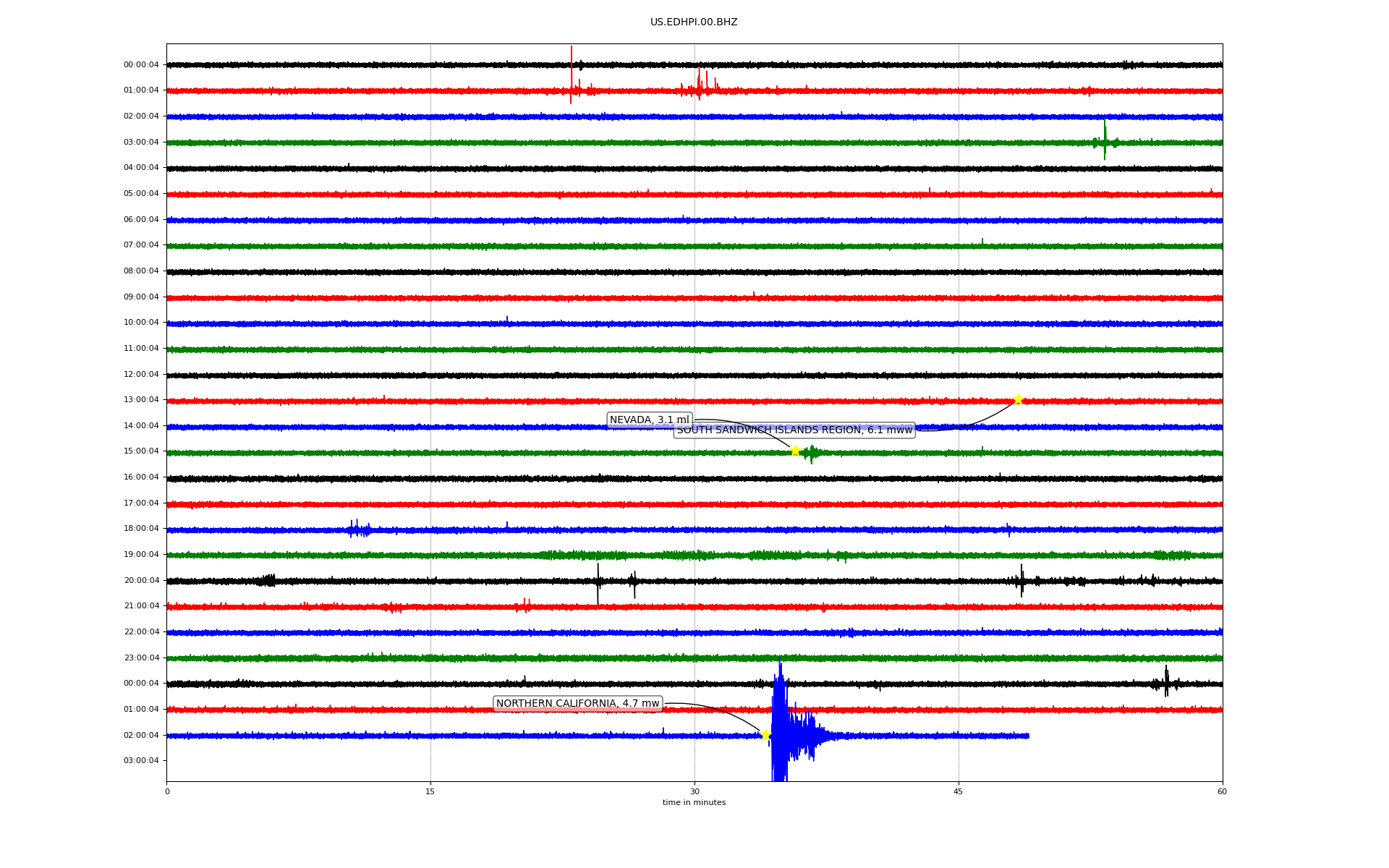Click the yellow star marking the Nevada event
This screenshot has width=1389, height=868.
[x=795, y=451]
